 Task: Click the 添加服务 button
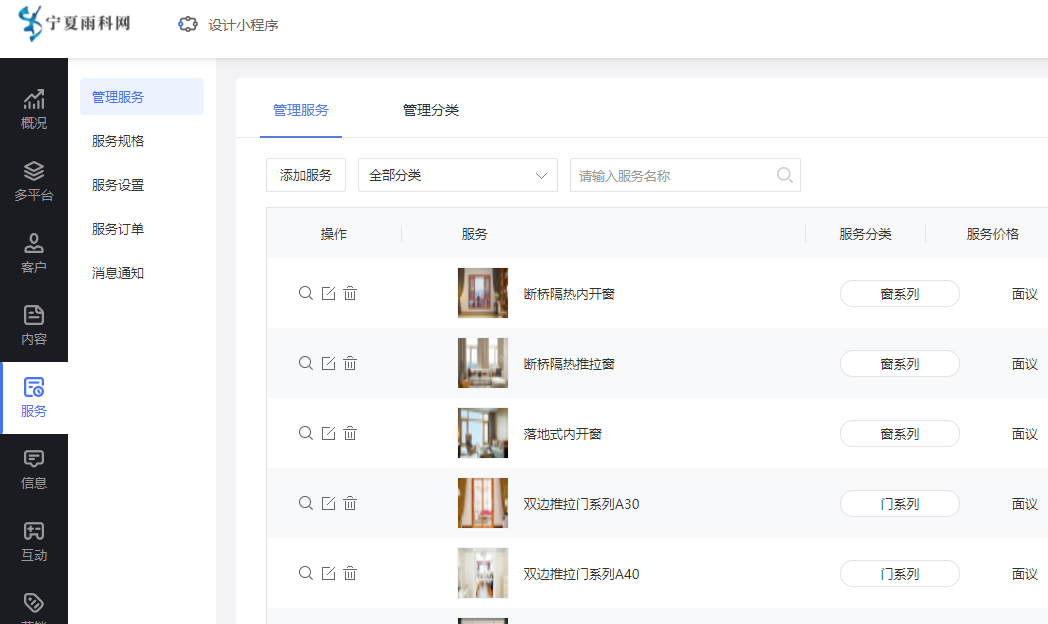click(x=305, y=175)
